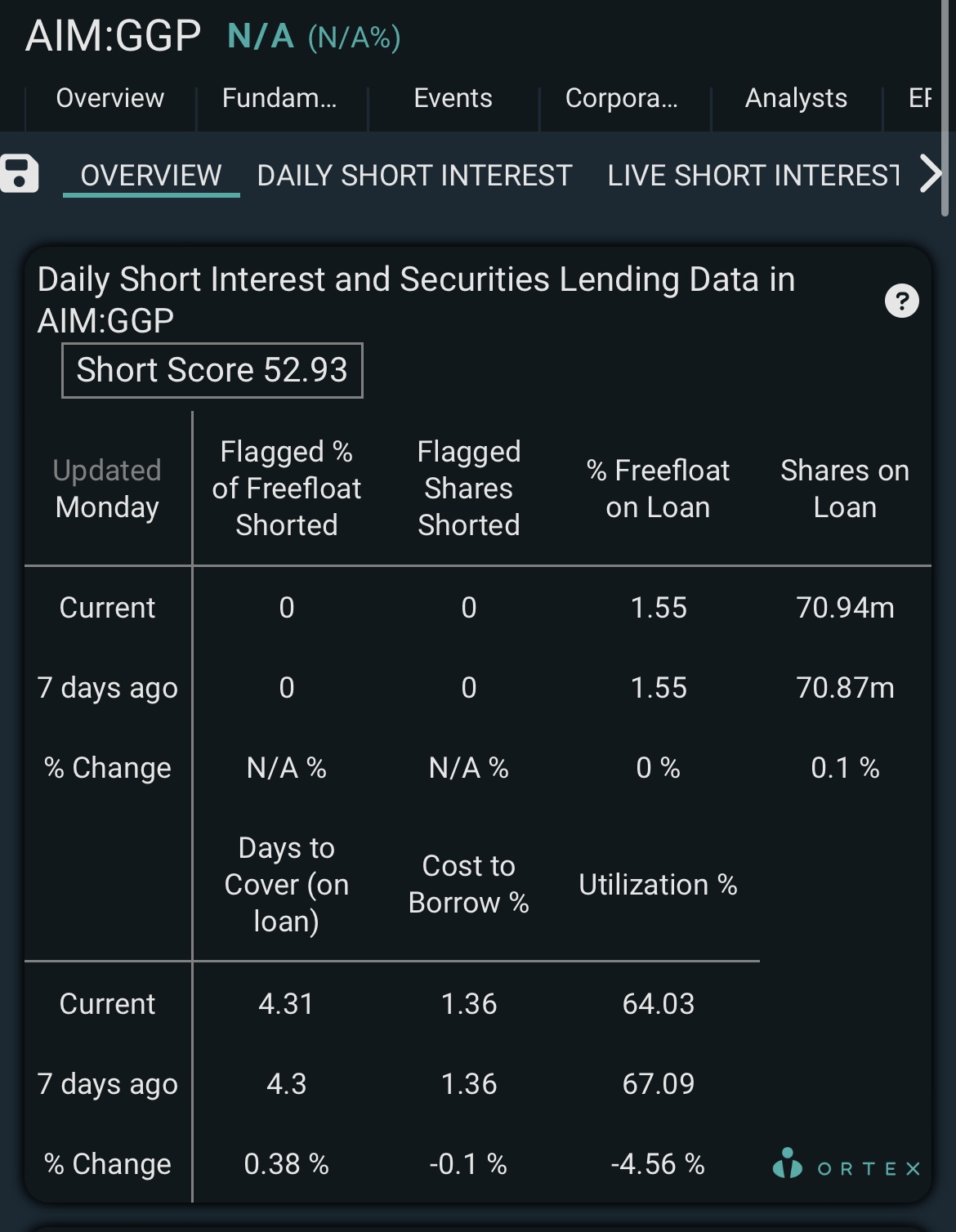Click the Utilization % column header

(658, 885)
